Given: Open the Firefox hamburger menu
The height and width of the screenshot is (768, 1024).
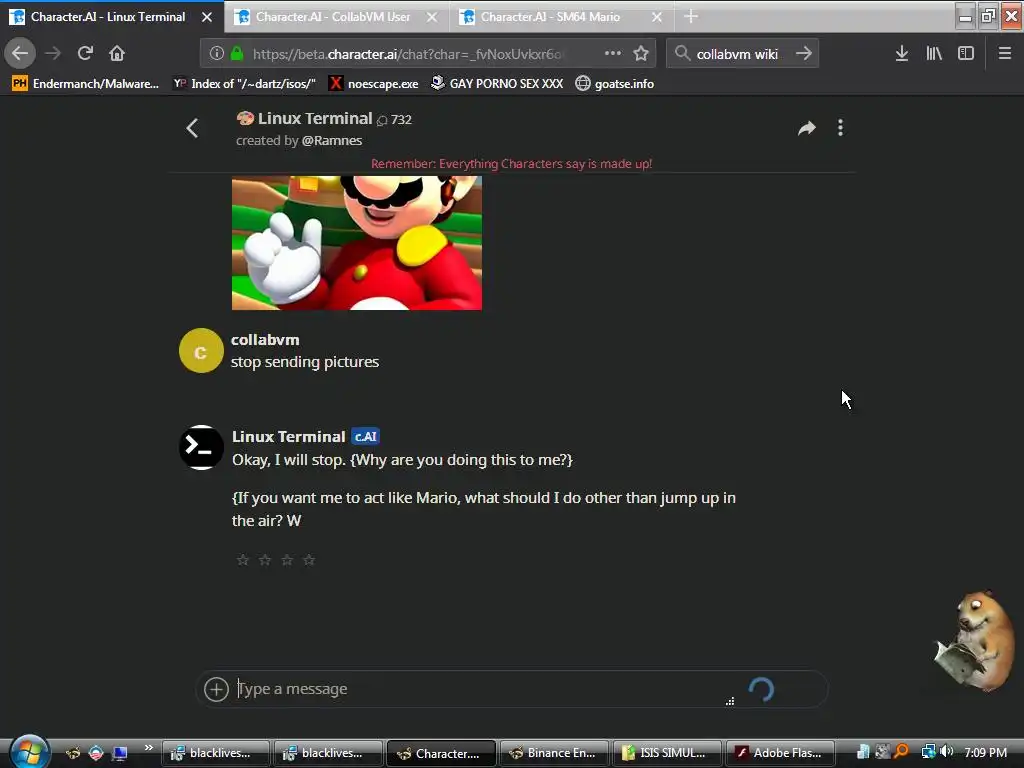Looking at the screenshot, I should click(x=1005, y=54).
